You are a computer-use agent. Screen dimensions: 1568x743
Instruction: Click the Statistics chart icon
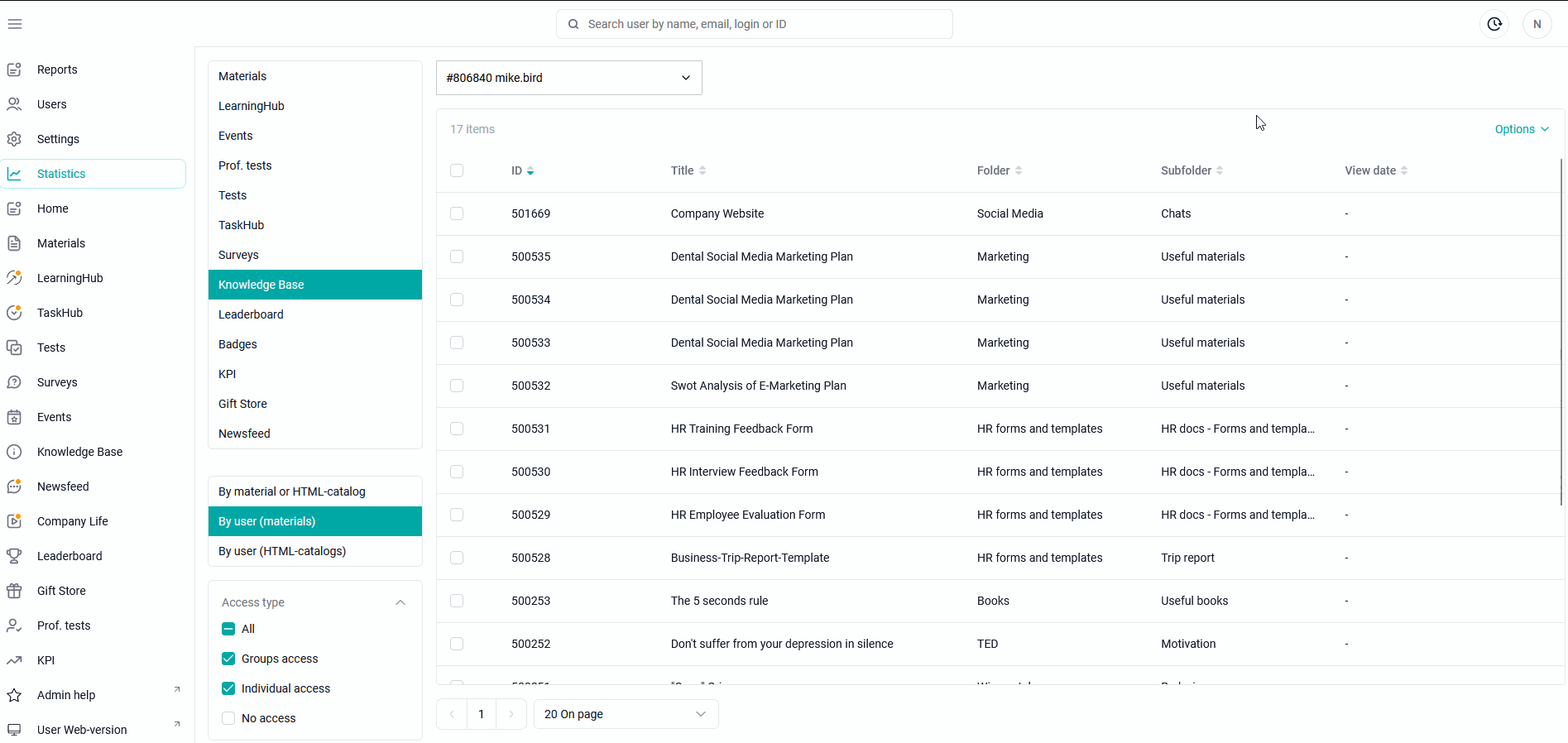click(14, 174)
